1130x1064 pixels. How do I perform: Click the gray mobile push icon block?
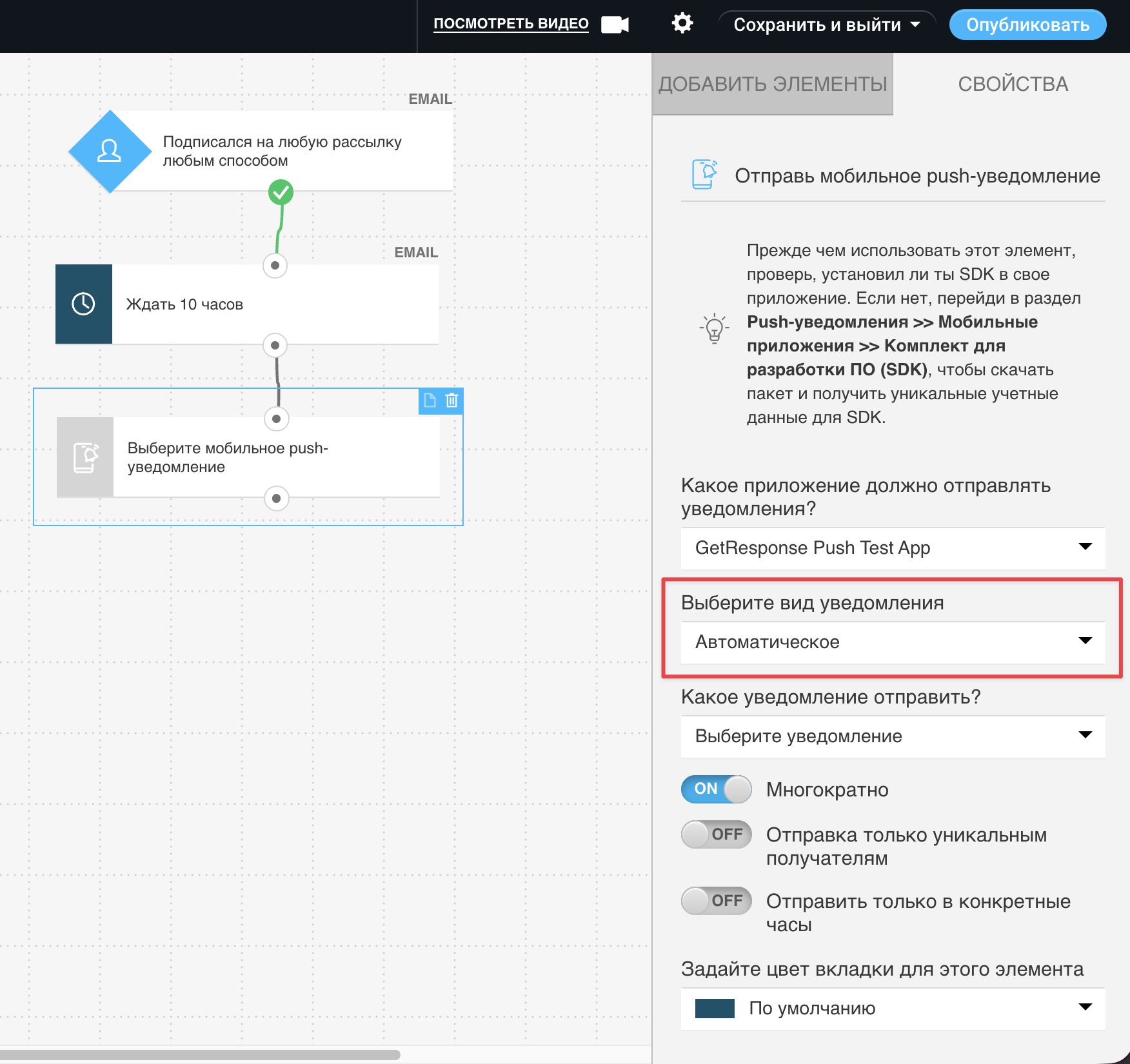pos(85,457)
